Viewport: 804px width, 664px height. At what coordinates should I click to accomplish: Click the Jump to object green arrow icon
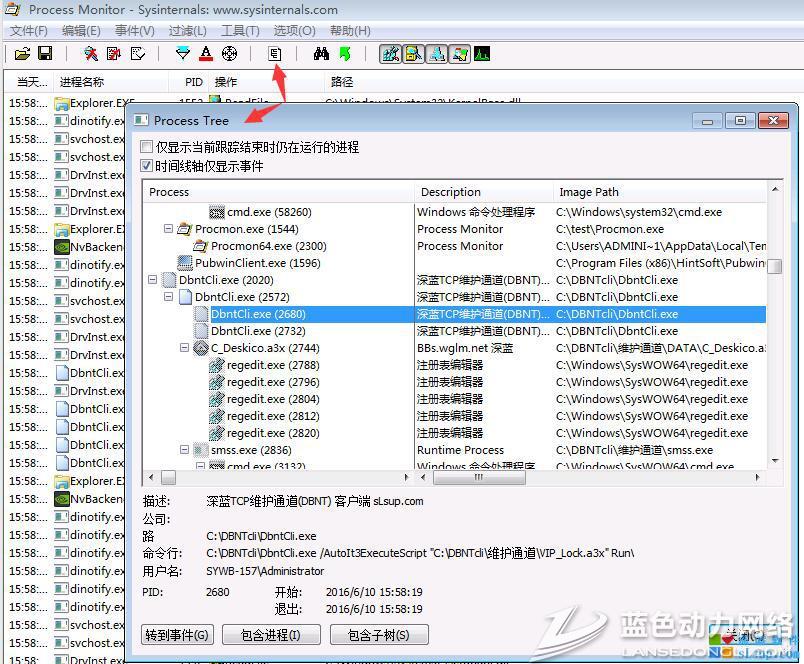click(344, 53)
